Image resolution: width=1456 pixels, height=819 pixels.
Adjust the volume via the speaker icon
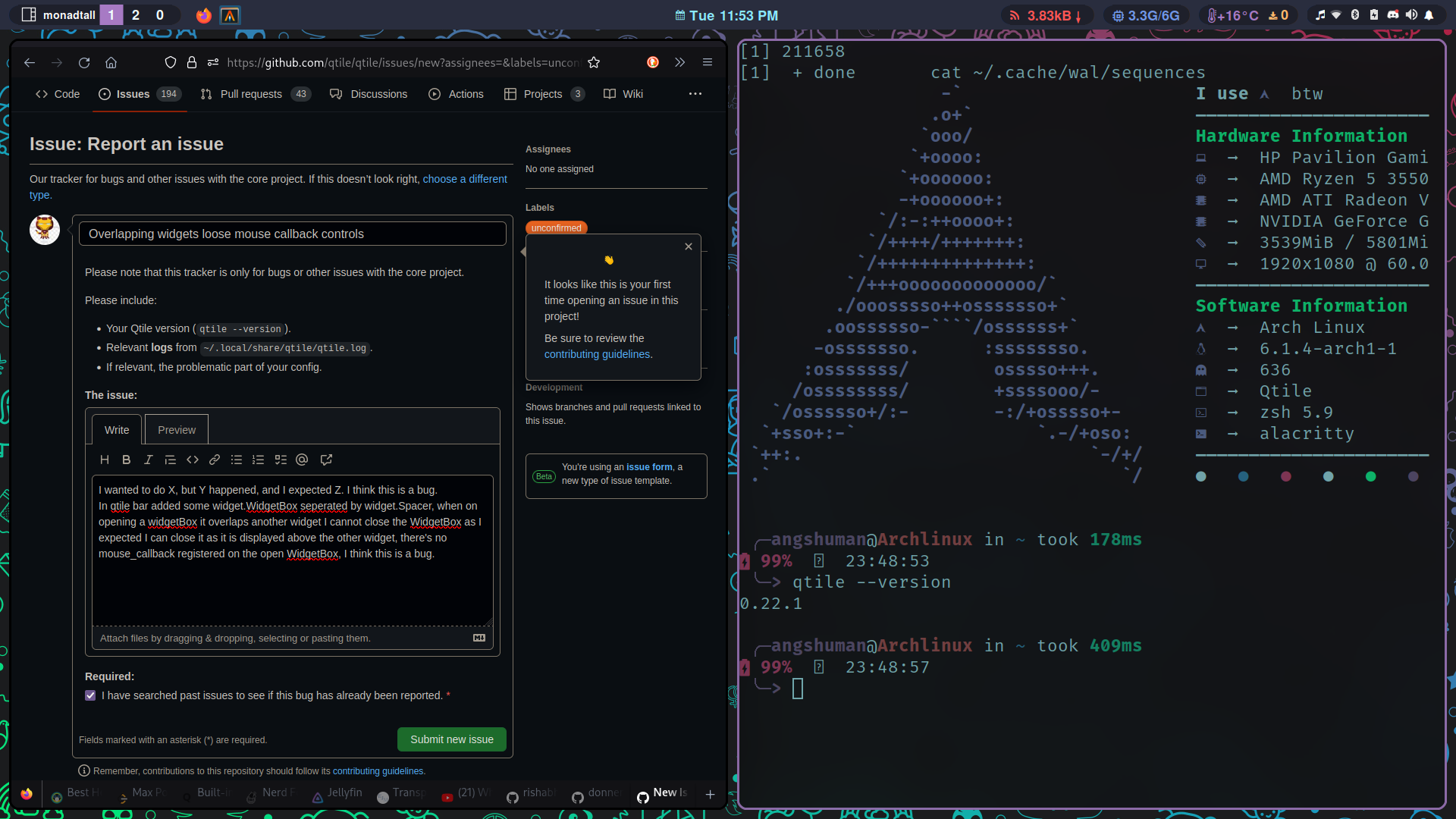1411,15
